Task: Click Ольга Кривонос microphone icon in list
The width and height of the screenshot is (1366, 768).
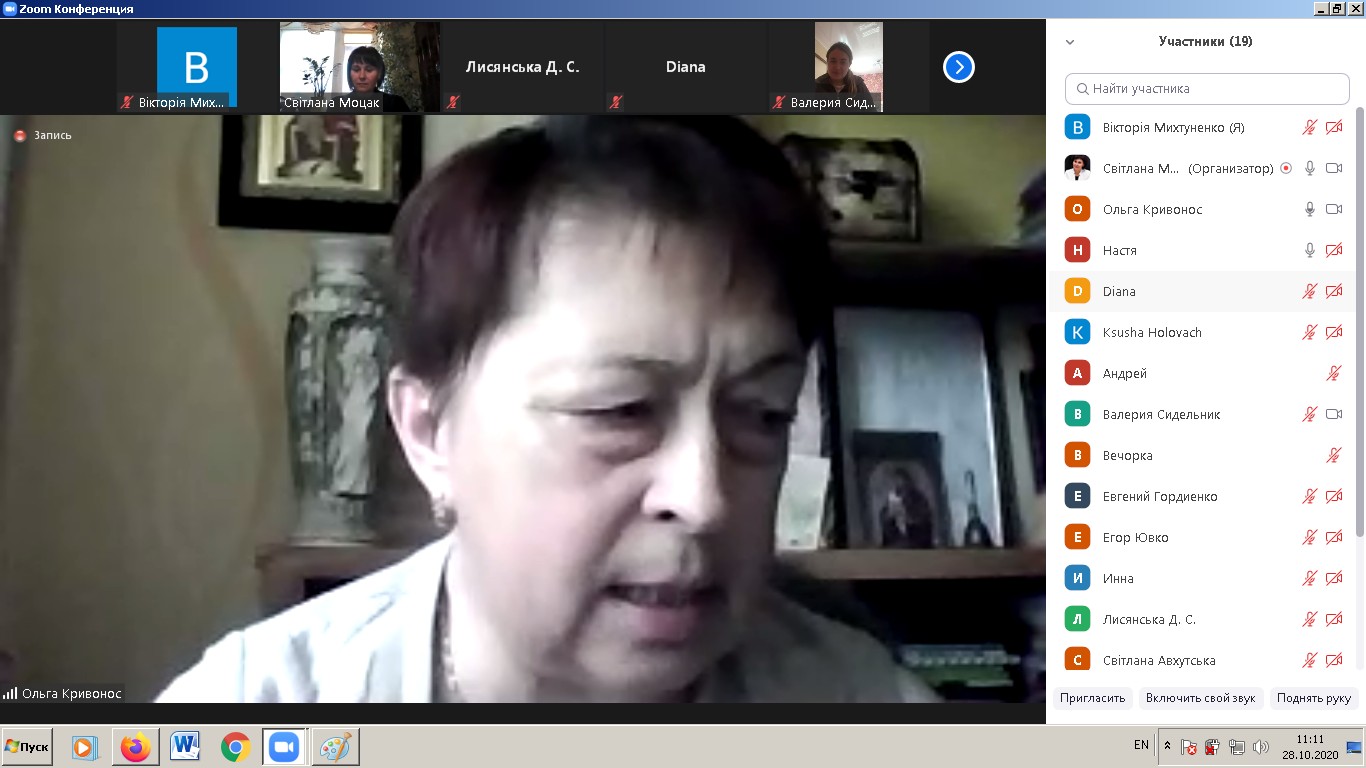Action: tap(1309, 209)
